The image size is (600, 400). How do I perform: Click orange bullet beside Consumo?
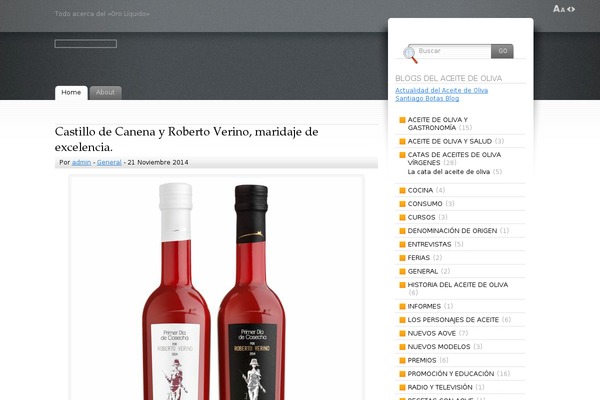tap(402, 204)
